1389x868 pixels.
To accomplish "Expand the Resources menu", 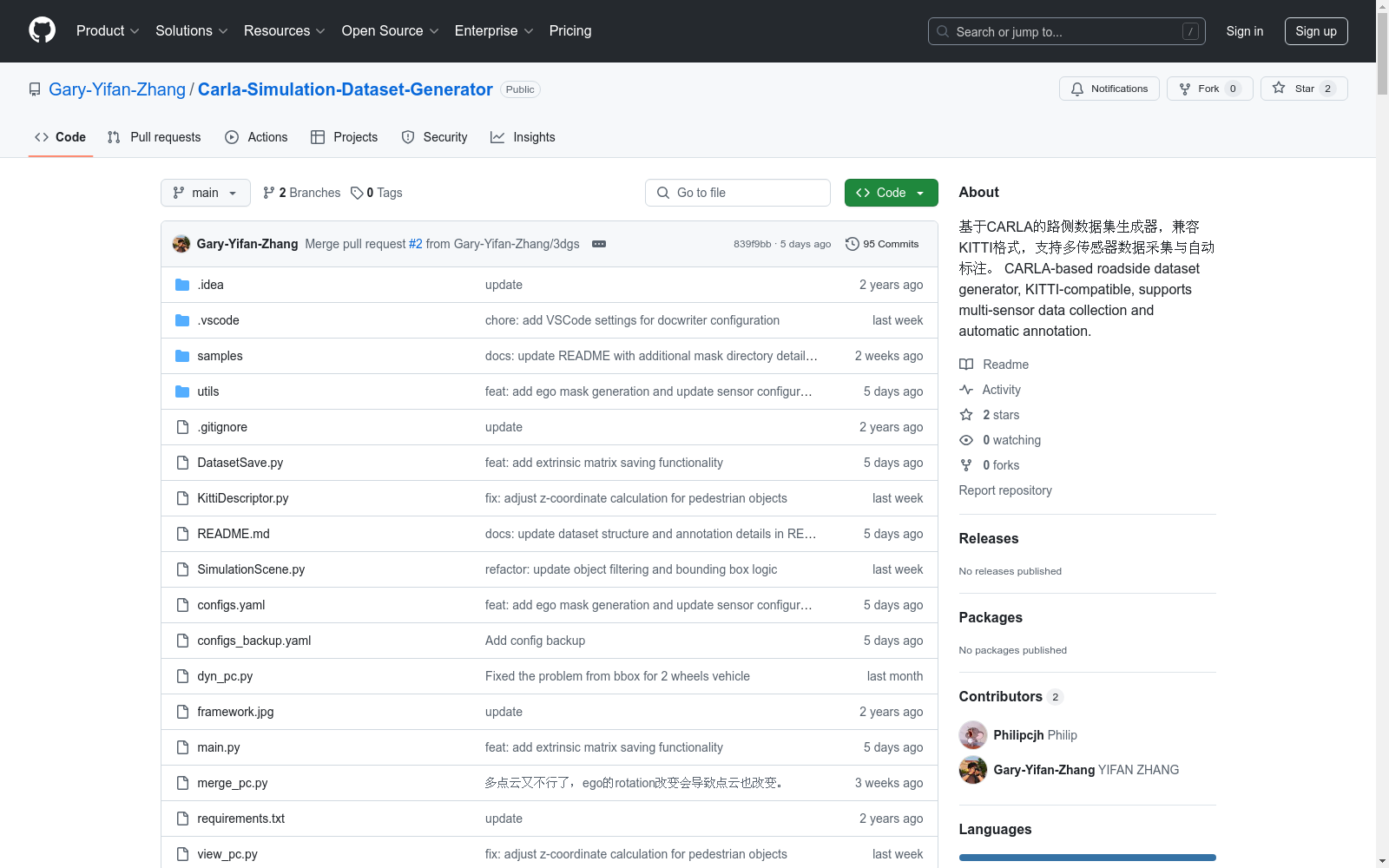I will (x=285, y=30).
